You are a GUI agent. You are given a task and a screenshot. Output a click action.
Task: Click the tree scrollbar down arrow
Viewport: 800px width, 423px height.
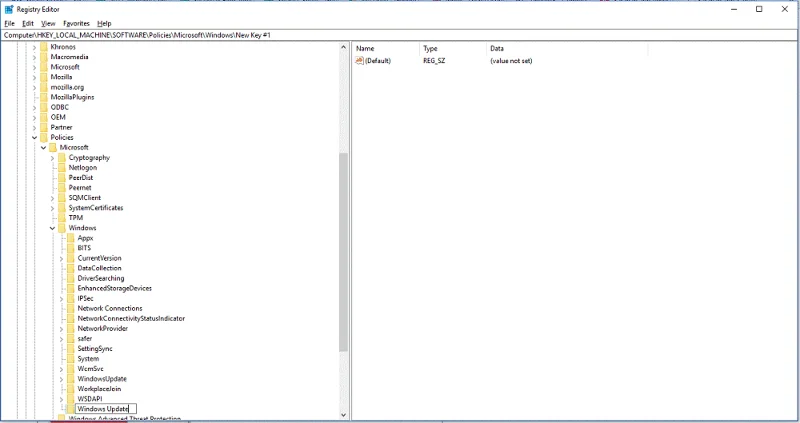(x=343, y=415)
